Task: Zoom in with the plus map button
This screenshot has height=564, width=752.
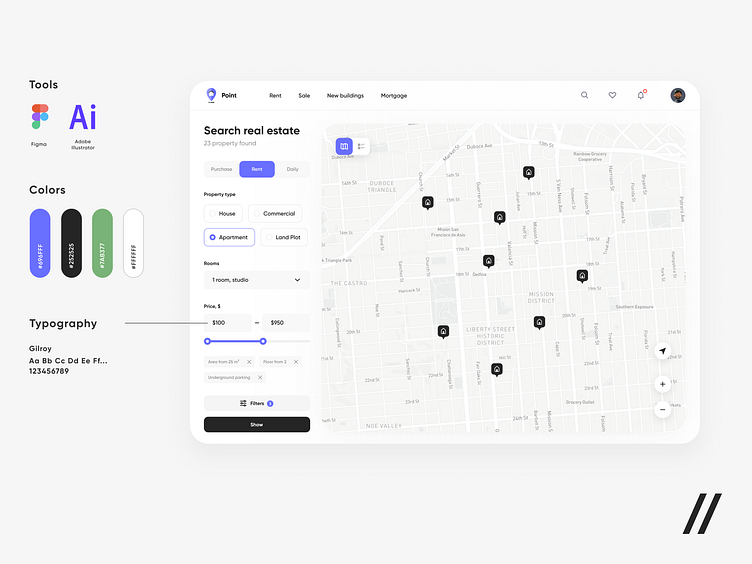Action: pyautogui.click(x=662, y=384)
